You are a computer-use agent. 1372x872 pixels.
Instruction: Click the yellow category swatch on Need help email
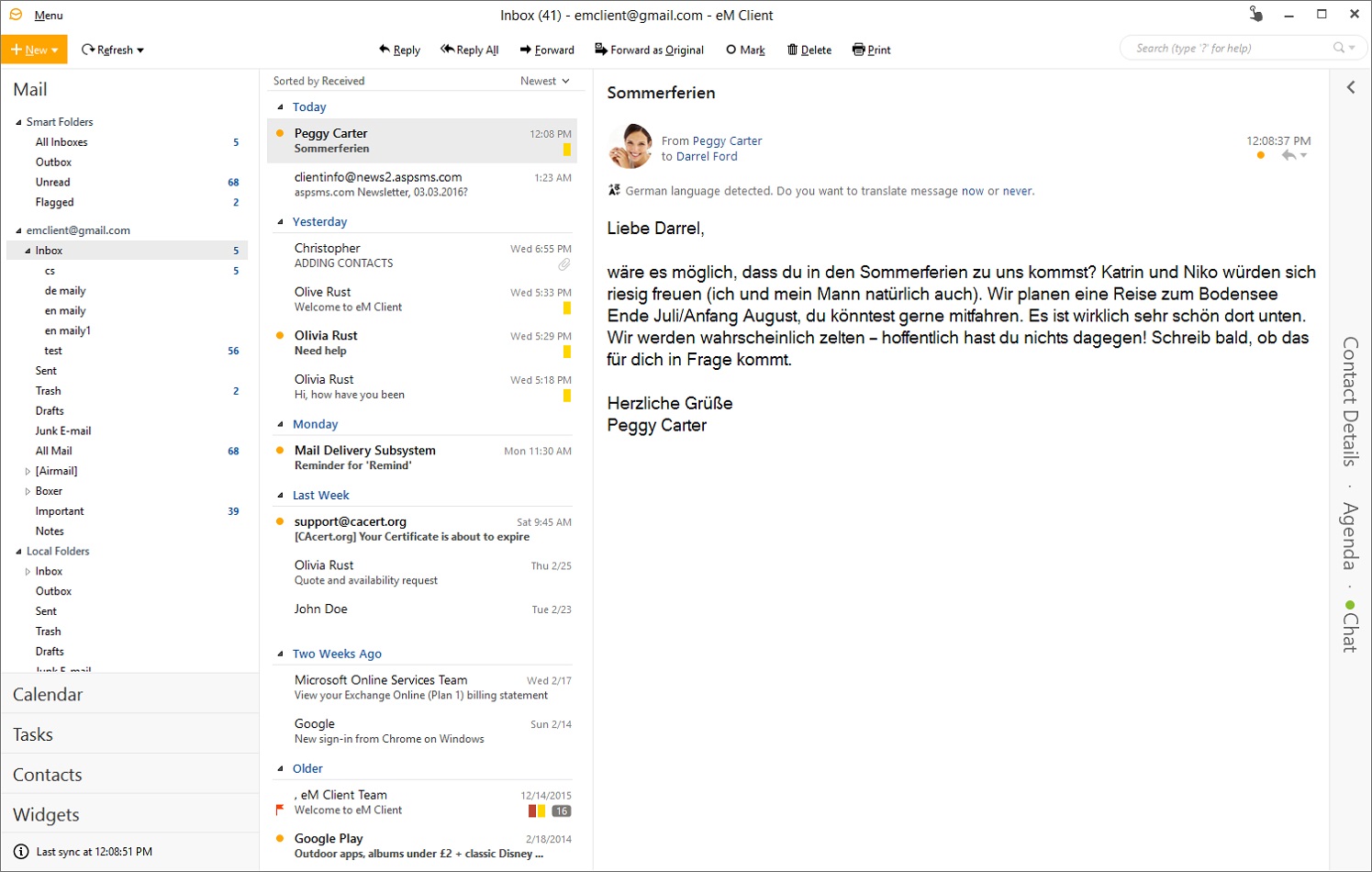567,352
